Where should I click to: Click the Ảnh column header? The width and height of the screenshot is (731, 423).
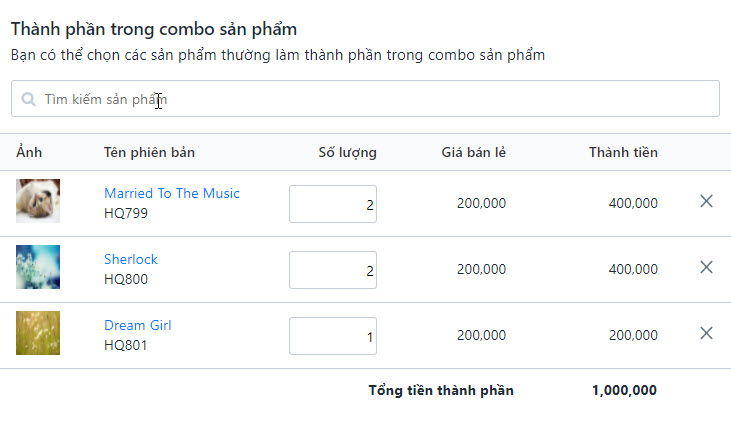click(x=29, y=152)
